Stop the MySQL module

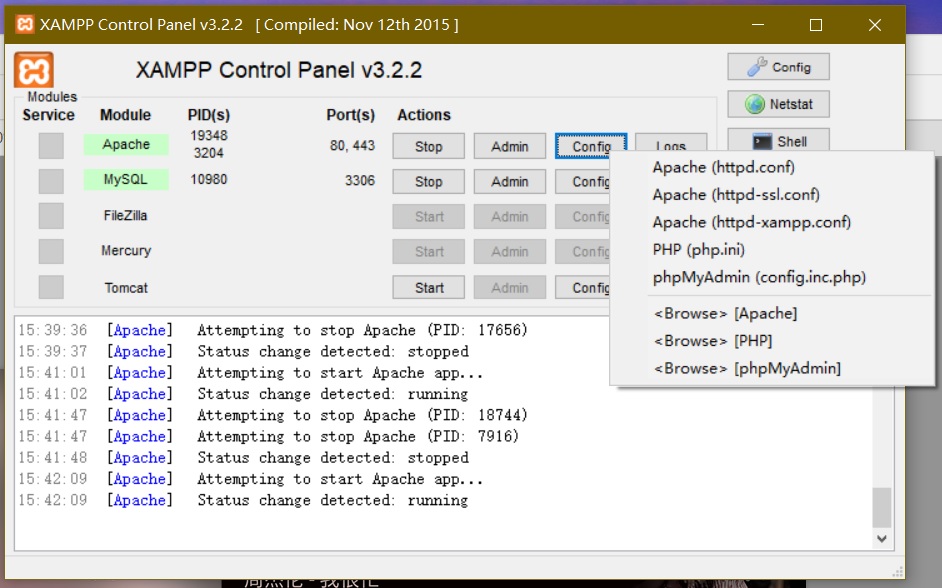click(x=428, y=181)
